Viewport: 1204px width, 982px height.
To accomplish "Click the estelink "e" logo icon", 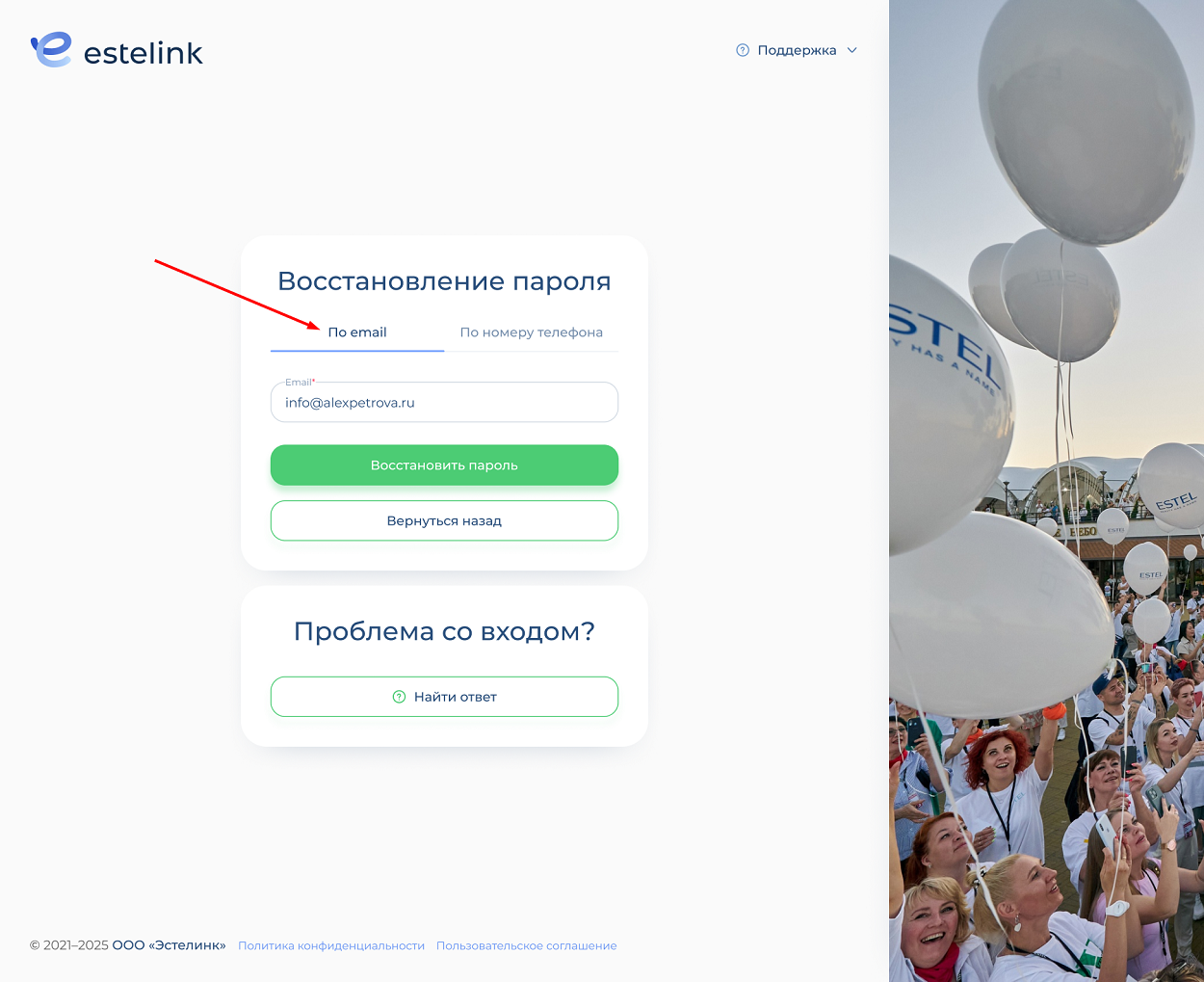I will coord(51,50).
